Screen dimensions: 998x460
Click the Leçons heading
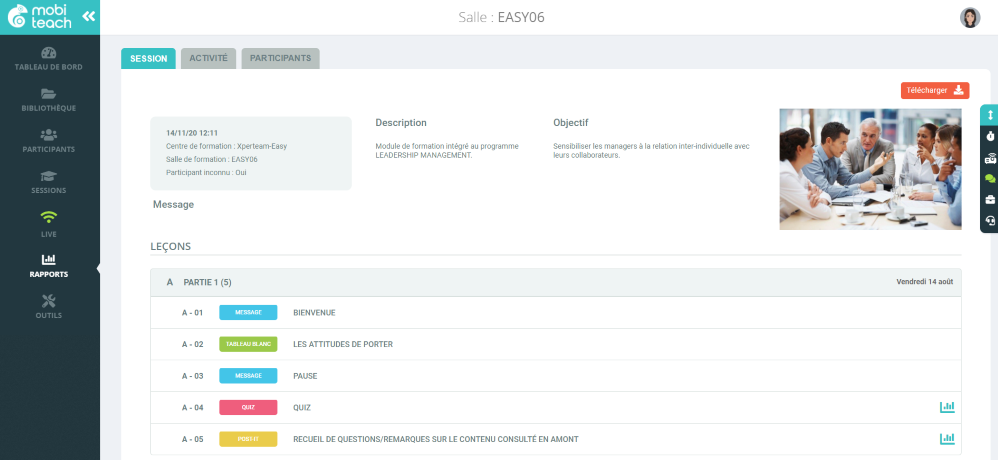(171, 246)
